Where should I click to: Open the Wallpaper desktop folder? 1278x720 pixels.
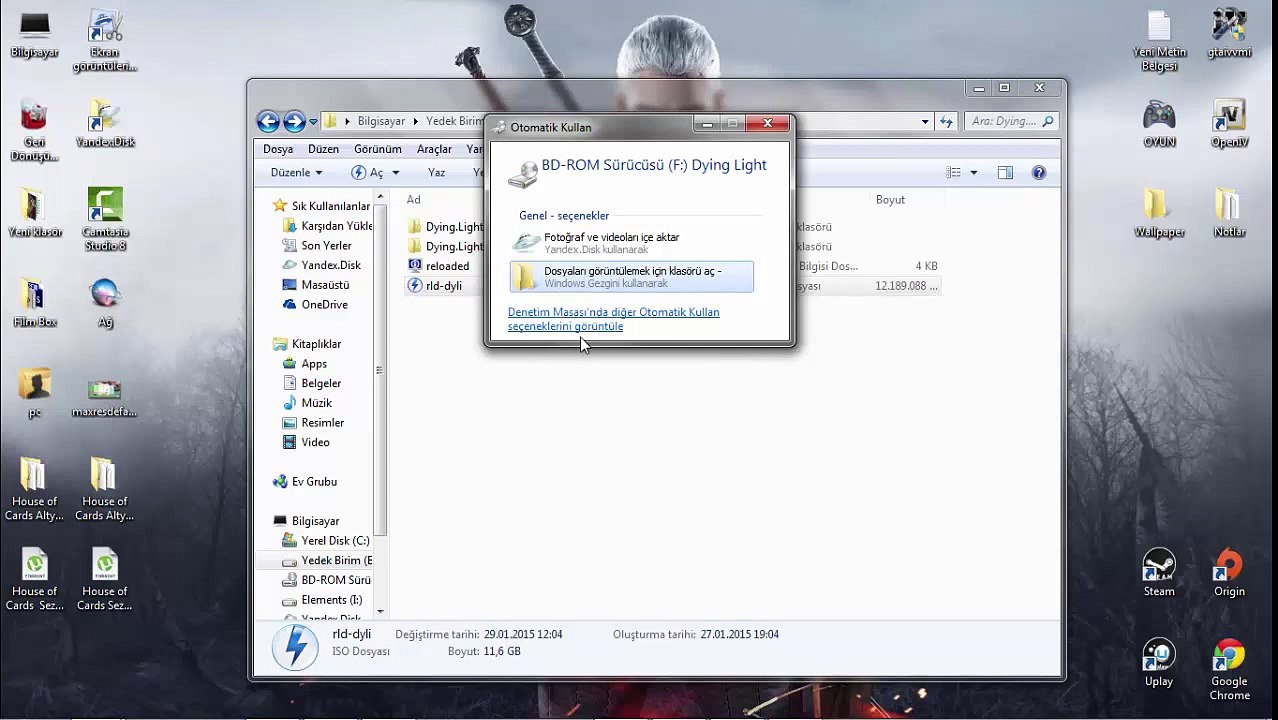tap(1159, 214)
